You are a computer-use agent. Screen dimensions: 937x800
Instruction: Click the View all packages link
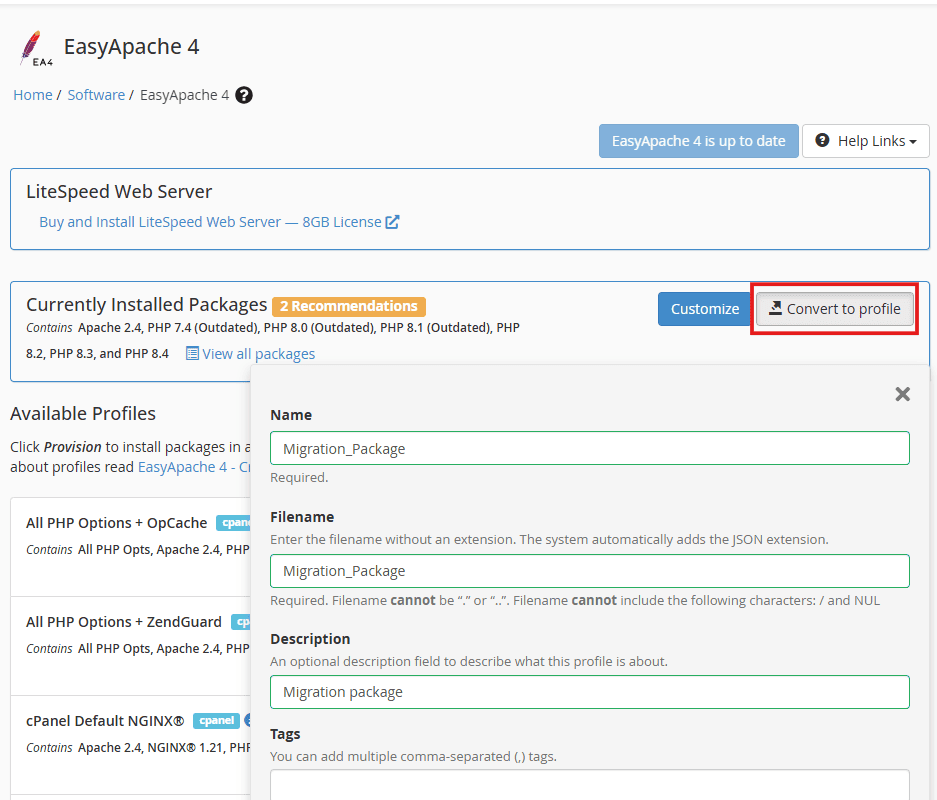click(x=259, y=353)
